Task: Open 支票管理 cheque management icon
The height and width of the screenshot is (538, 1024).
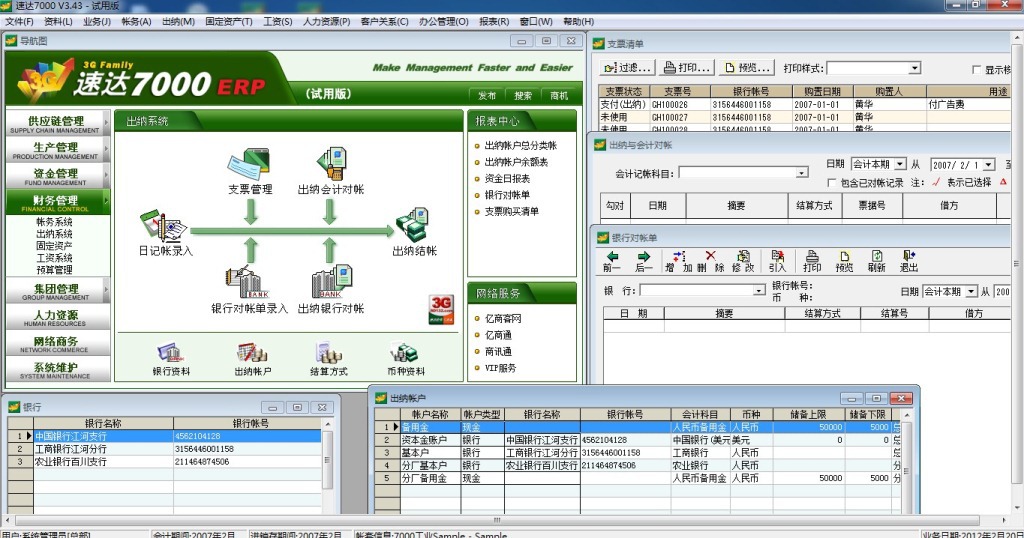Action: click(249, 165)
